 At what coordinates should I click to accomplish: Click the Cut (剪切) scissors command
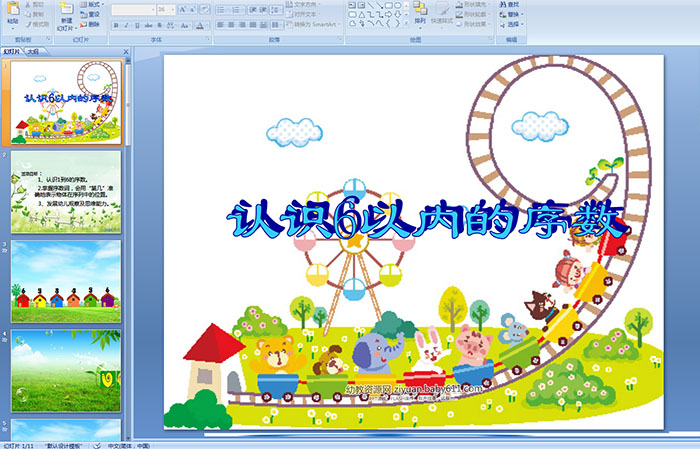coord(34,4)
